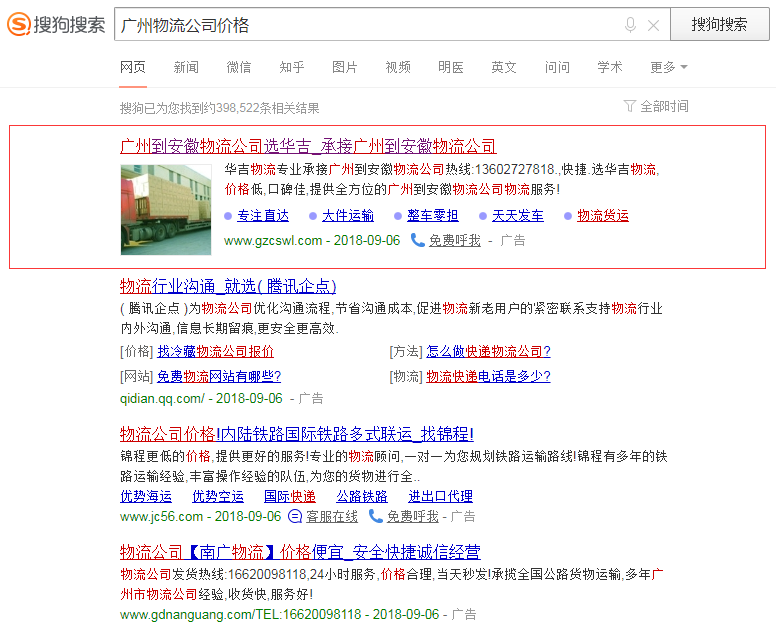Click the truck thumbnail image
The image size is (776, 630).
click(x=166, y=210)
